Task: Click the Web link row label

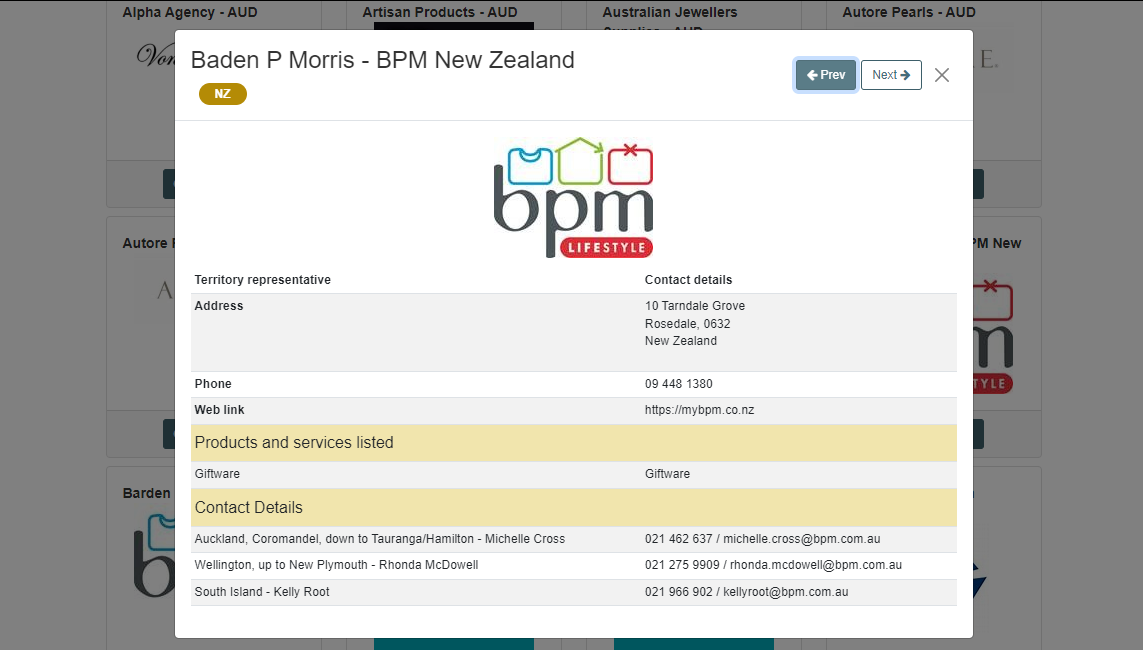Action: point(219,410)
